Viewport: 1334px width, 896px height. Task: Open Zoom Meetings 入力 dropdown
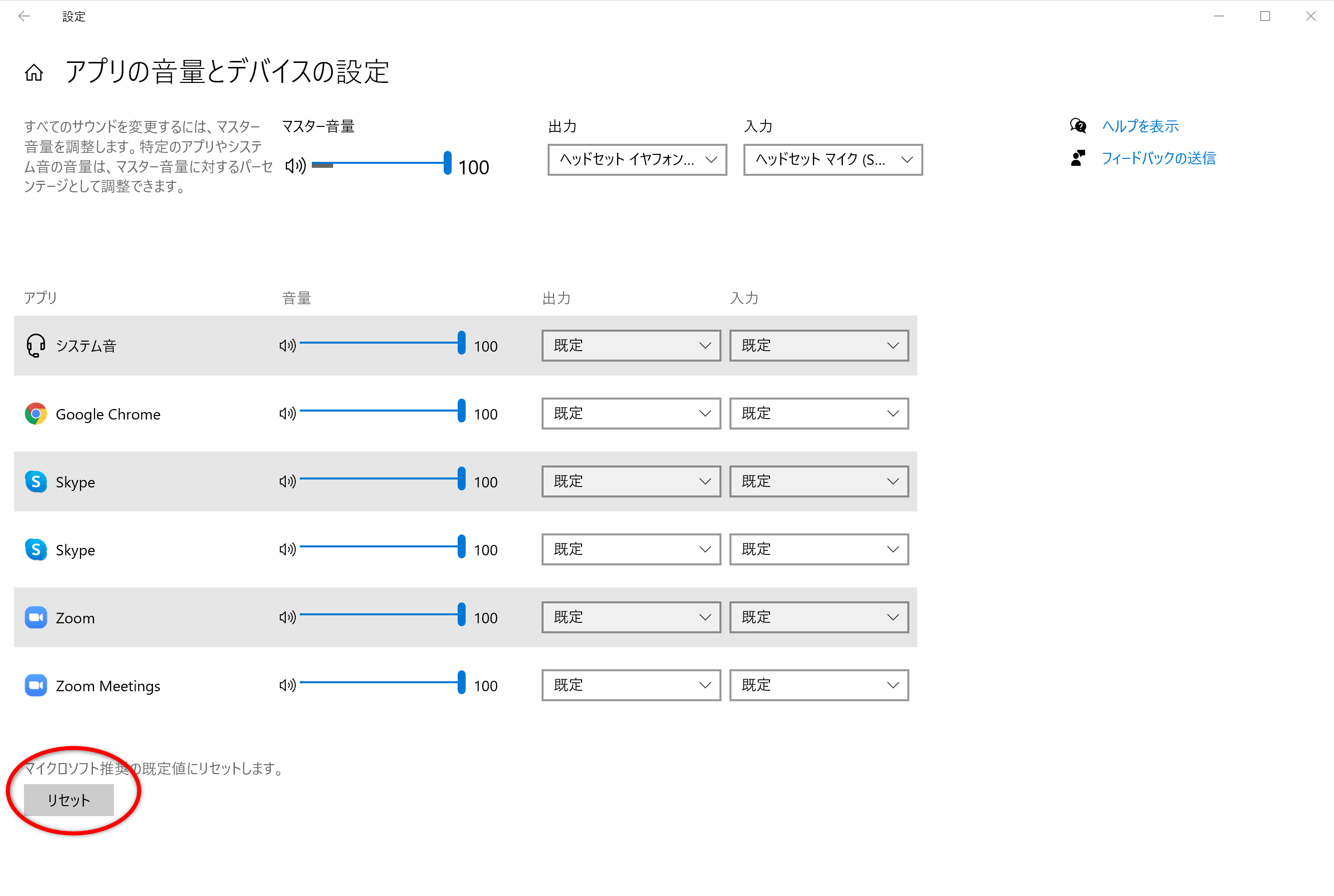(x=818, y=685)
